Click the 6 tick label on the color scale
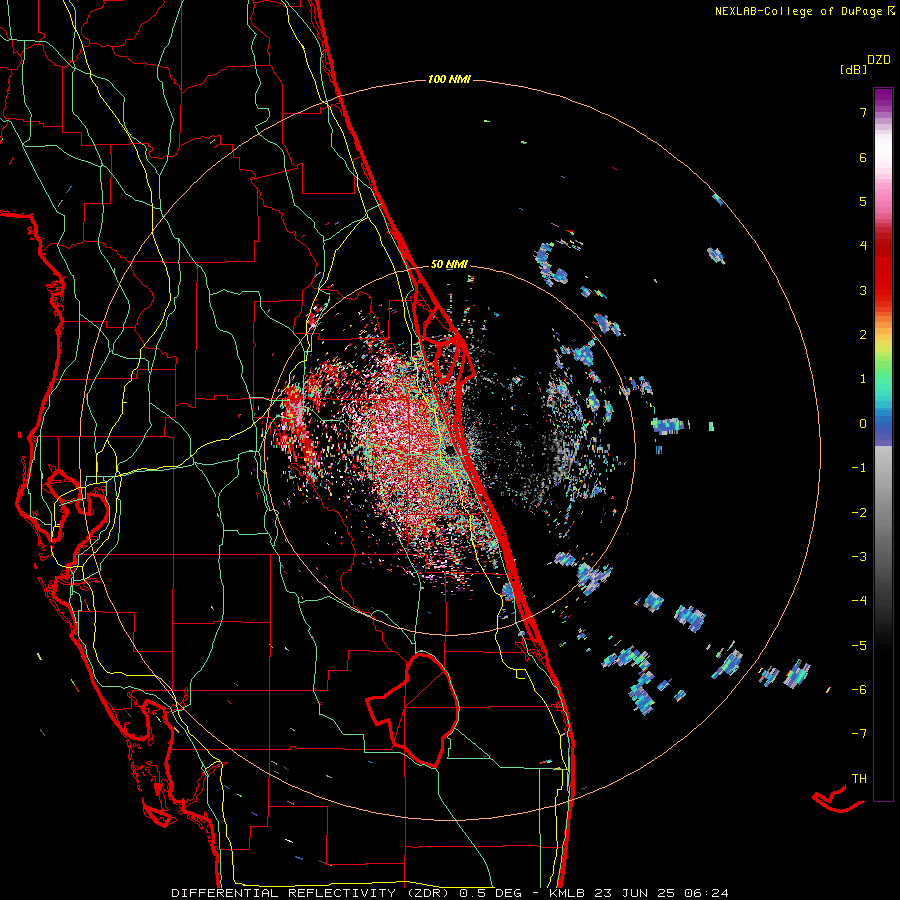The image size is (900, 900). click(x=863, y=157)
